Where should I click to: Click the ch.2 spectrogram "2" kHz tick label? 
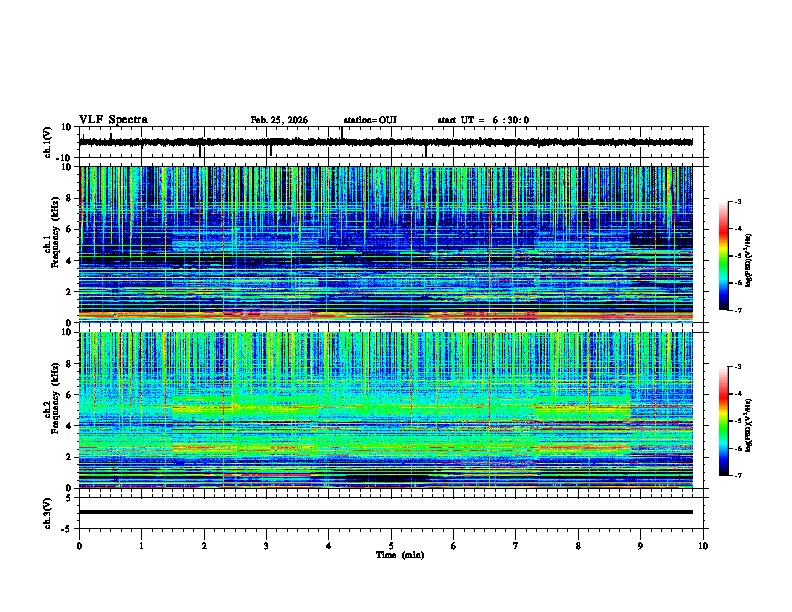tap(70, 457)
